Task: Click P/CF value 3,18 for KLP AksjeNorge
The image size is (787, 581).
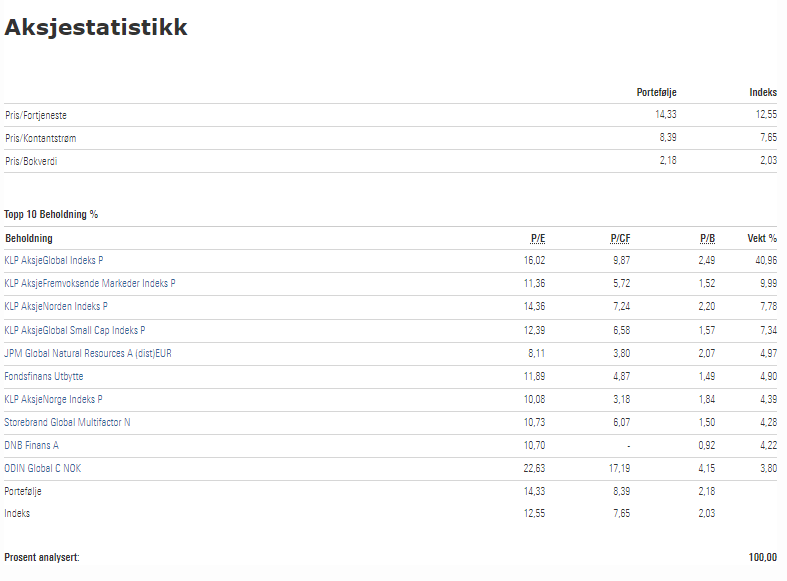Action: point(621,399)
